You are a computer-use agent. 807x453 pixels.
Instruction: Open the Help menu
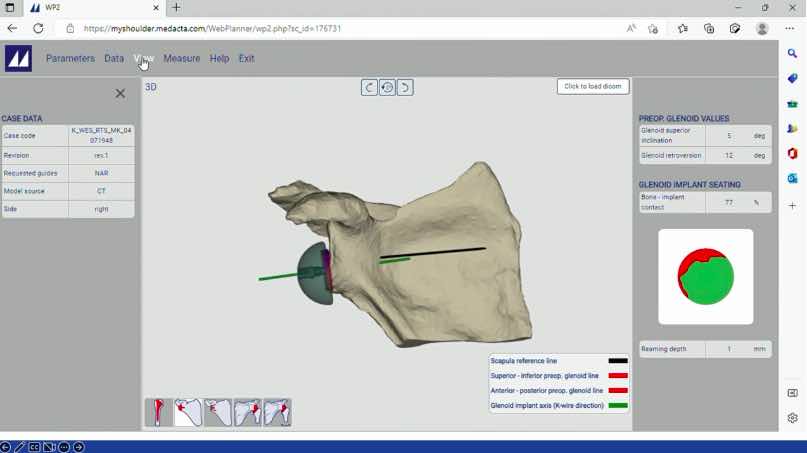(x=219, y=59)
